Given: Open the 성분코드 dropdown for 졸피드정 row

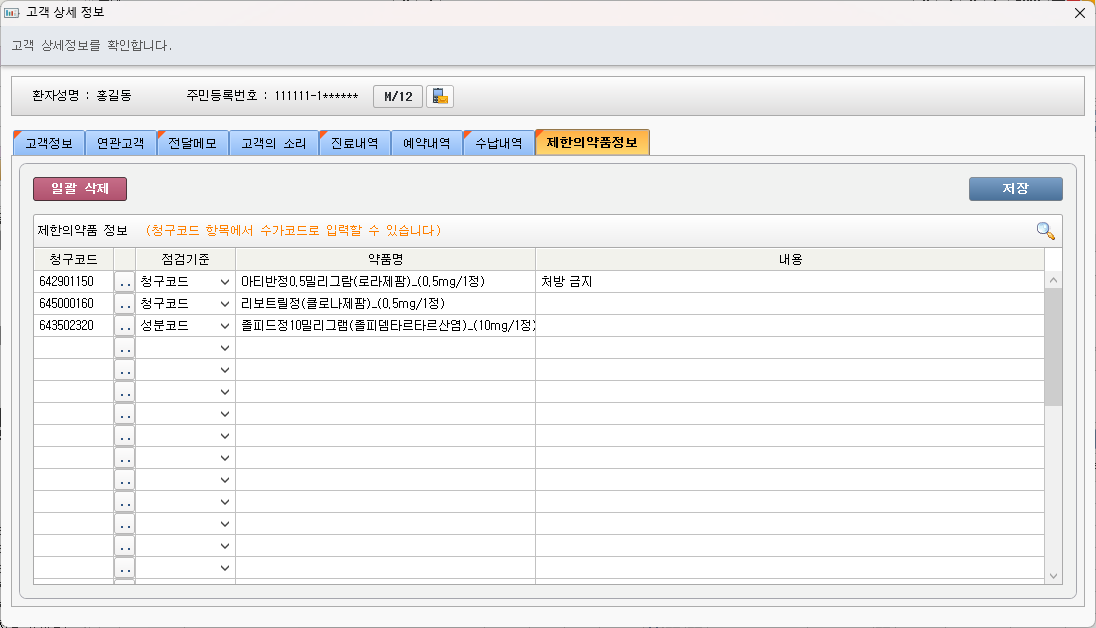Looking at the screenshot, I should point(224,326).
